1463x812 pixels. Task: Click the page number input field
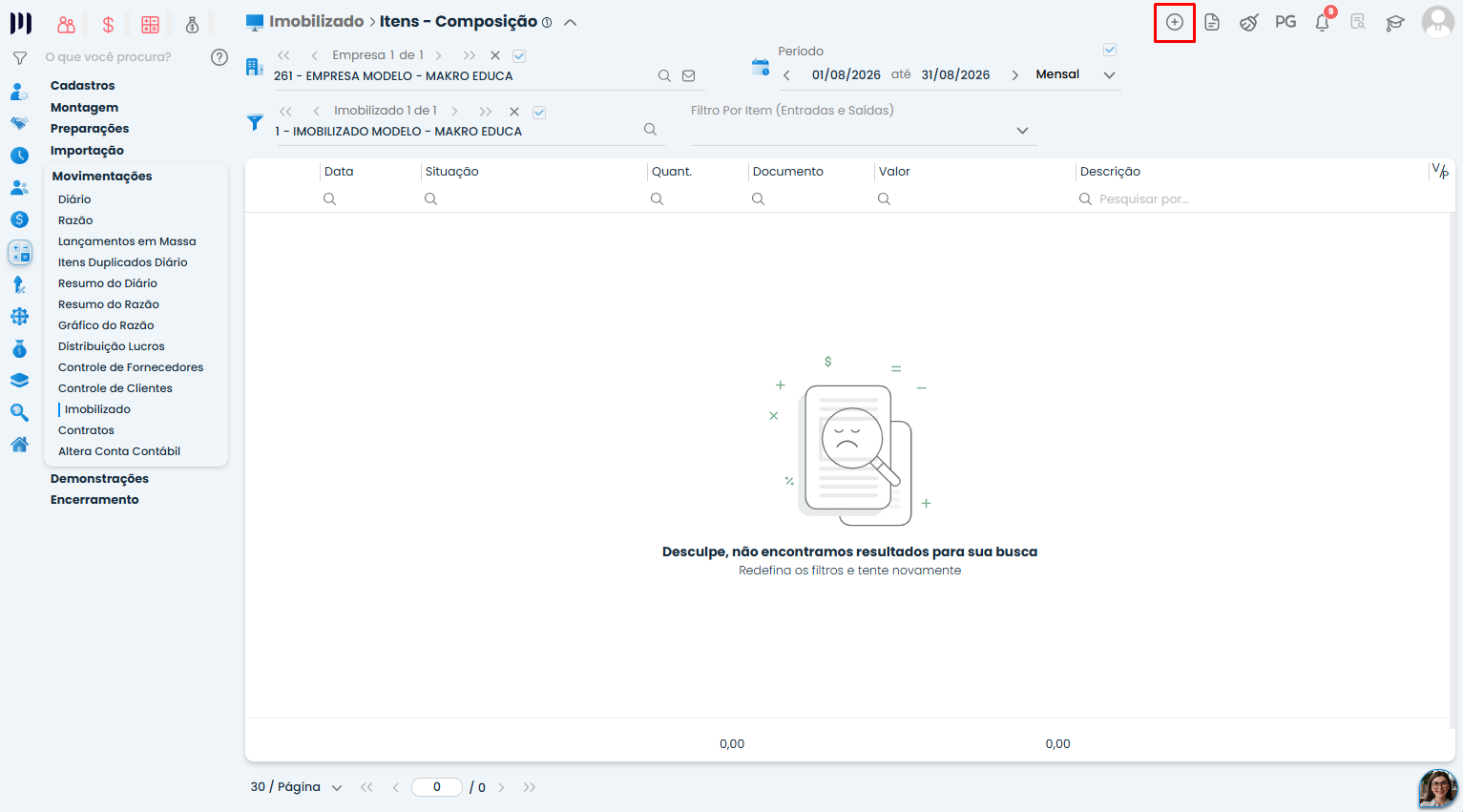(437, 787)
